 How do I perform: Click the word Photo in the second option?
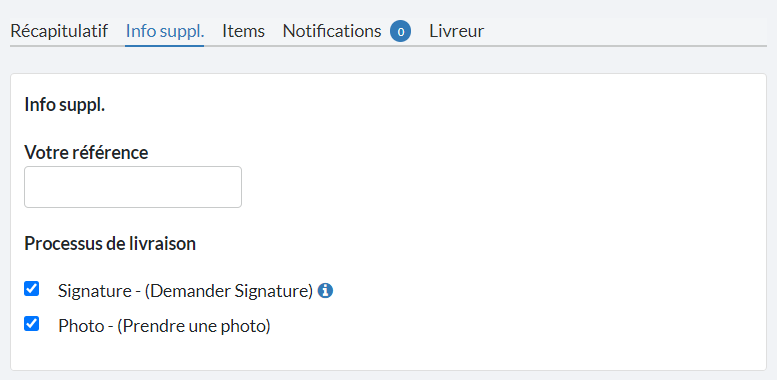click(x=81, y=326)
